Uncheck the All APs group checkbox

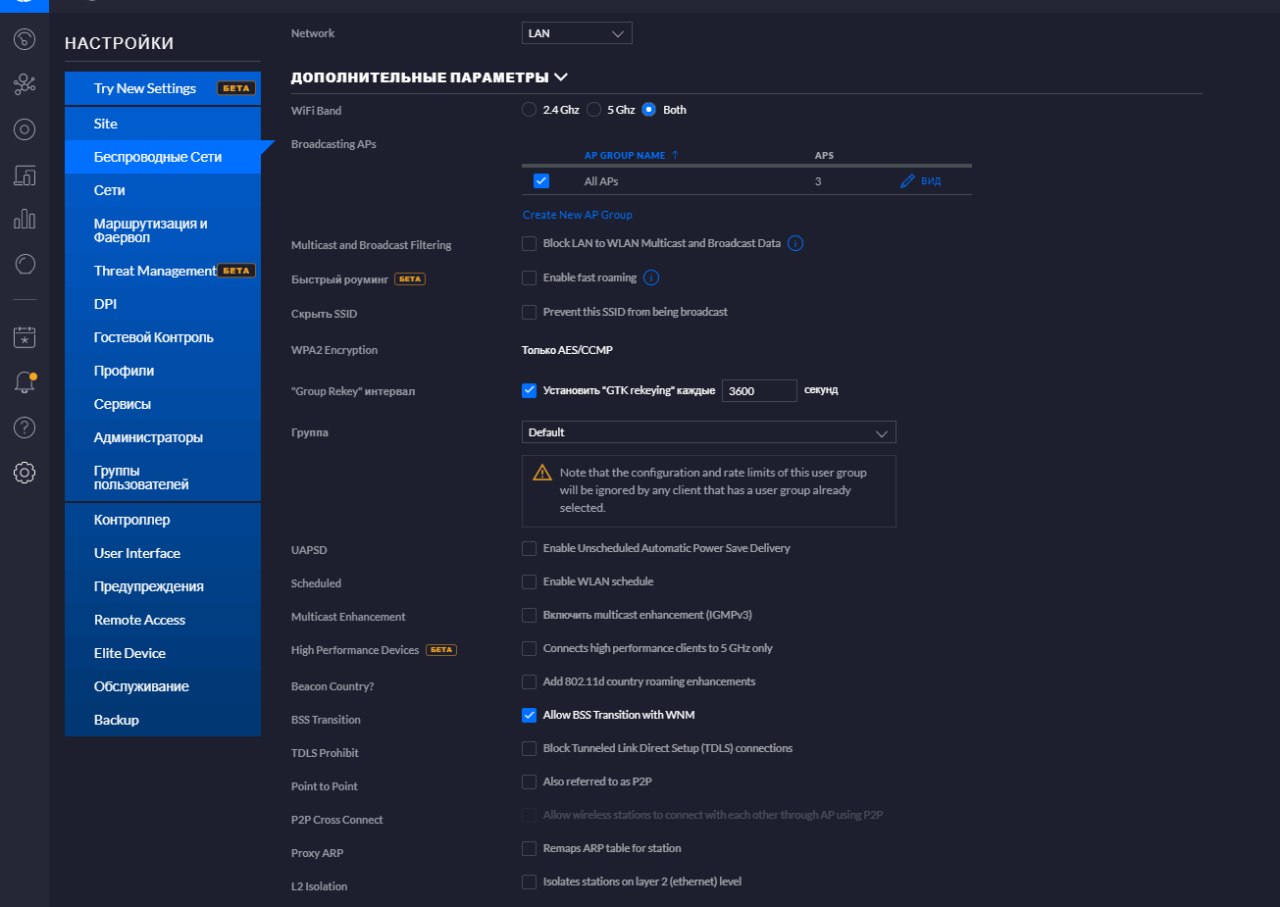pyautogui.click(x=541, y=181)
